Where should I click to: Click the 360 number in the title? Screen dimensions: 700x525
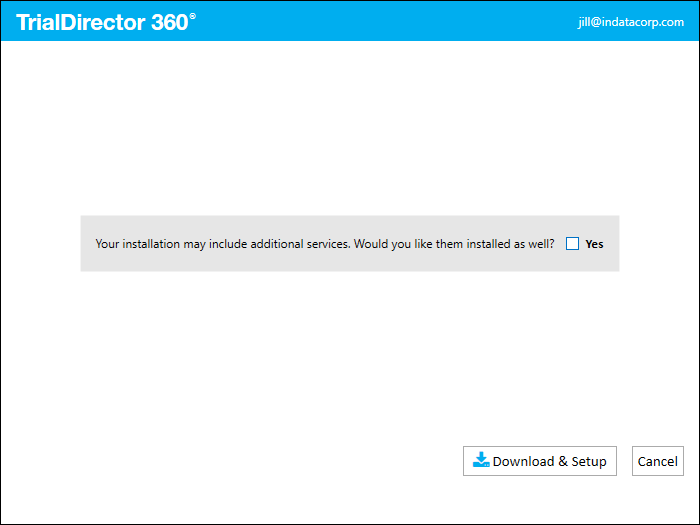170,22
